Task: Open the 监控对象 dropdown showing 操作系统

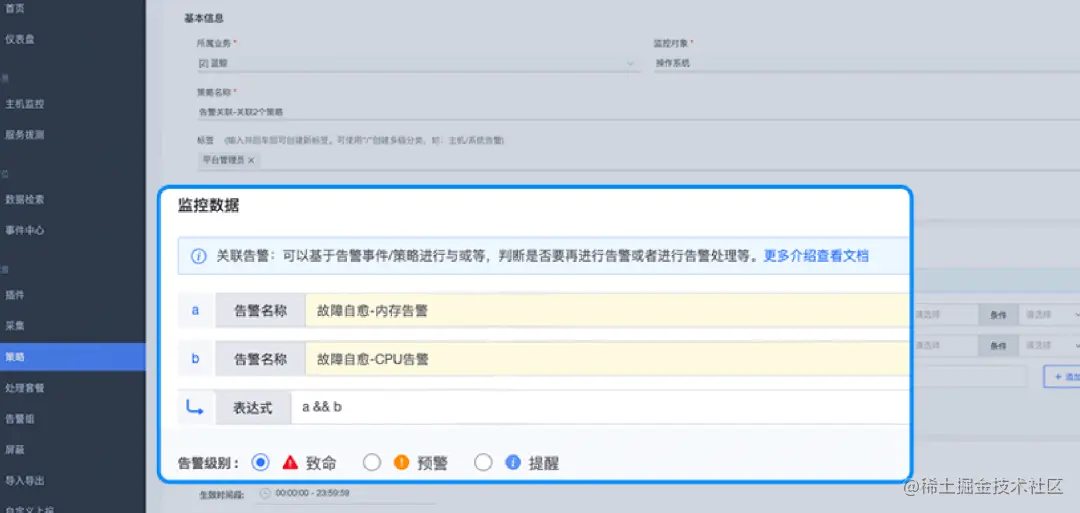Action: coord(866,63)
